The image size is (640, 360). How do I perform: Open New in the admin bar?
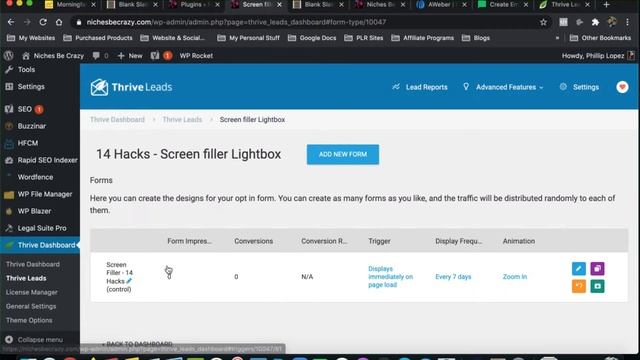click(x=130, y=56)
